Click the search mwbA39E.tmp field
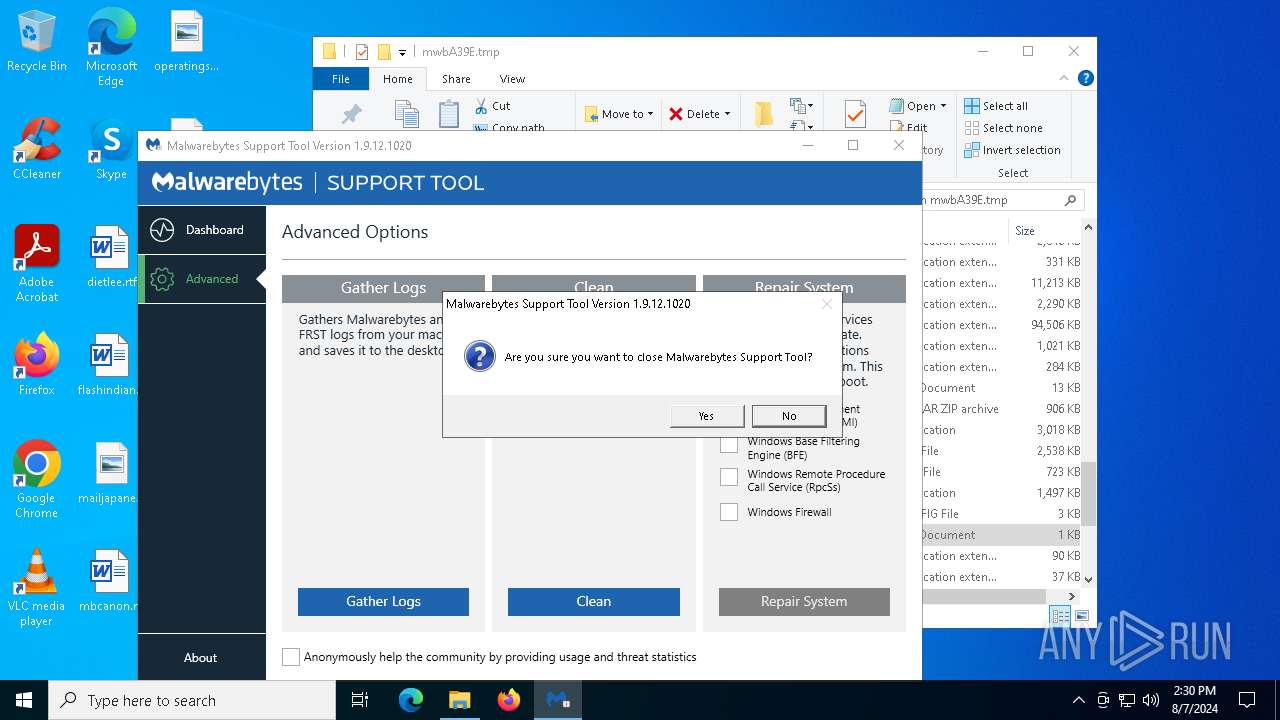Screen dimensions: 1280x720 1002,200
